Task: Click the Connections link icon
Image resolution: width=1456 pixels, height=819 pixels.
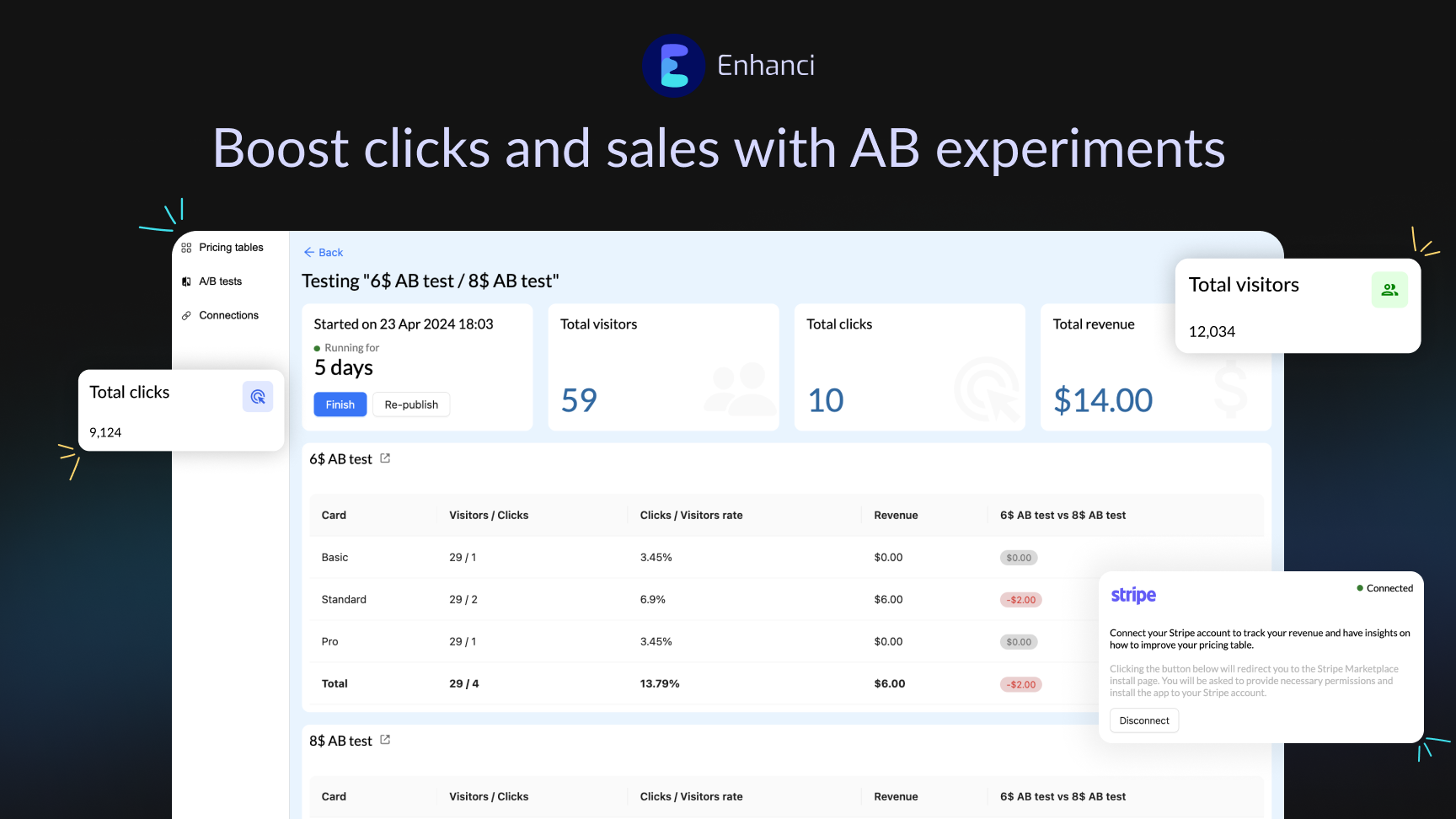Action: [186, 315]
